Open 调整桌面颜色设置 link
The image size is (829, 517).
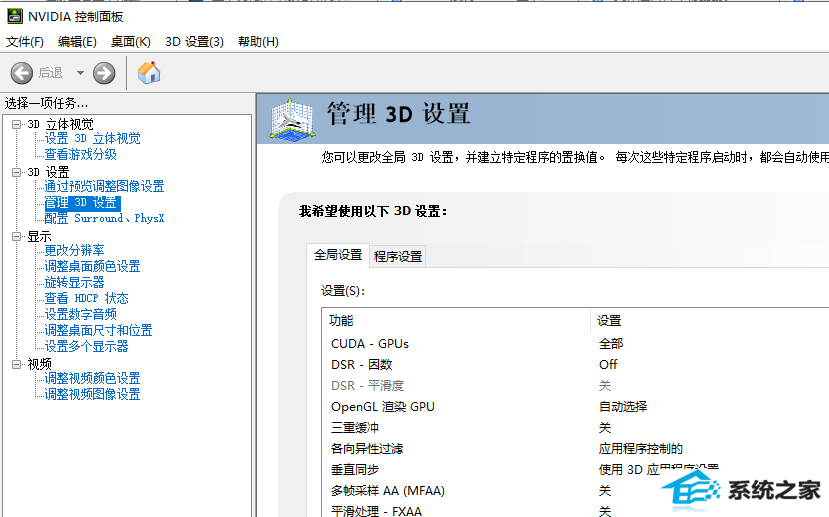(x=93, y=266)
